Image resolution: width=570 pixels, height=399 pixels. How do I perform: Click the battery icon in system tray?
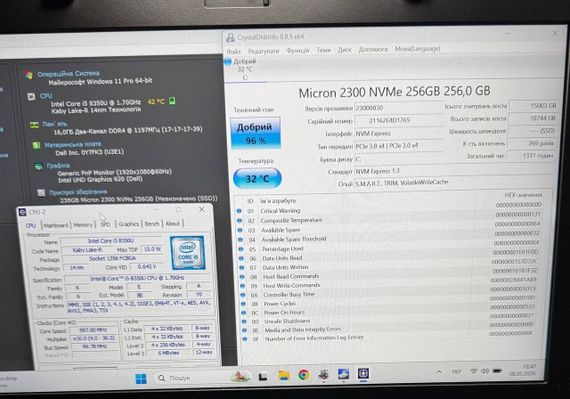[x=497, y=371]
